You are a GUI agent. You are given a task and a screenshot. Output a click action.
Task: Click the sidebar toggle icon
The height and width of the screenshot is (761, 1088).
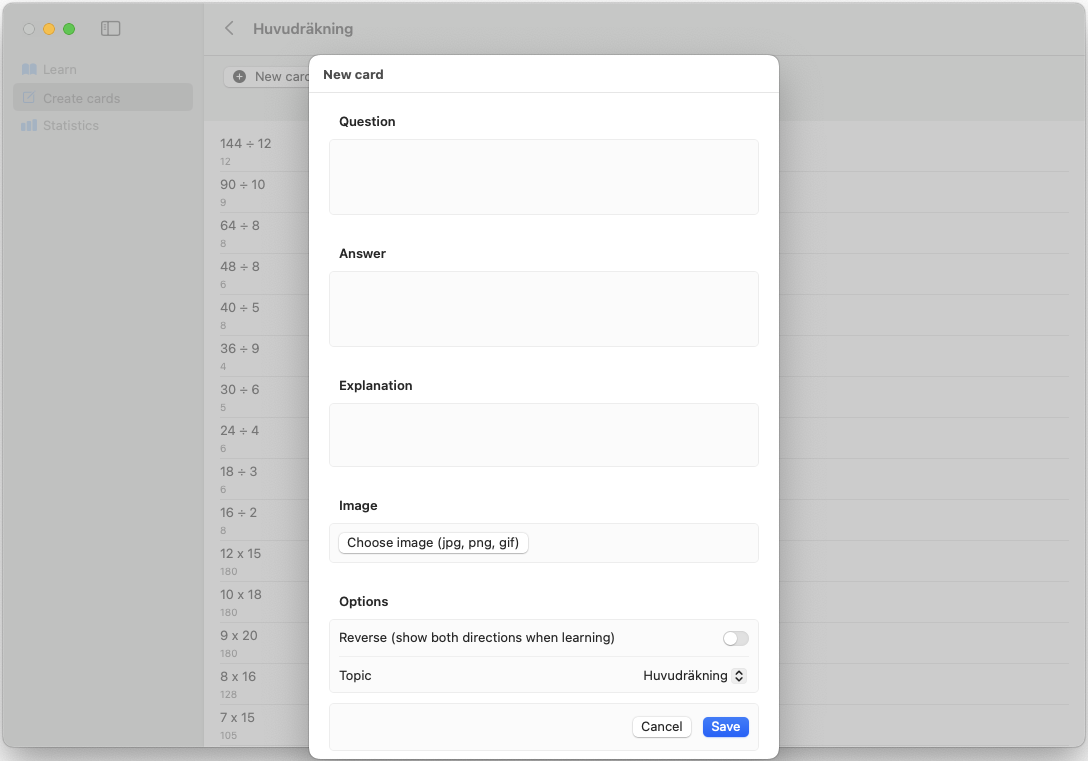(111, 29)
